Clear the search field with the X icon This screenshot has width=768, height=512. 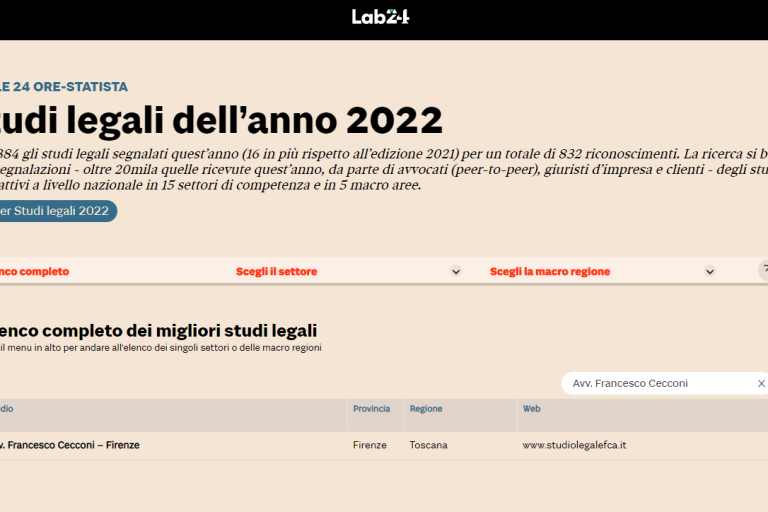coord(760,383)
